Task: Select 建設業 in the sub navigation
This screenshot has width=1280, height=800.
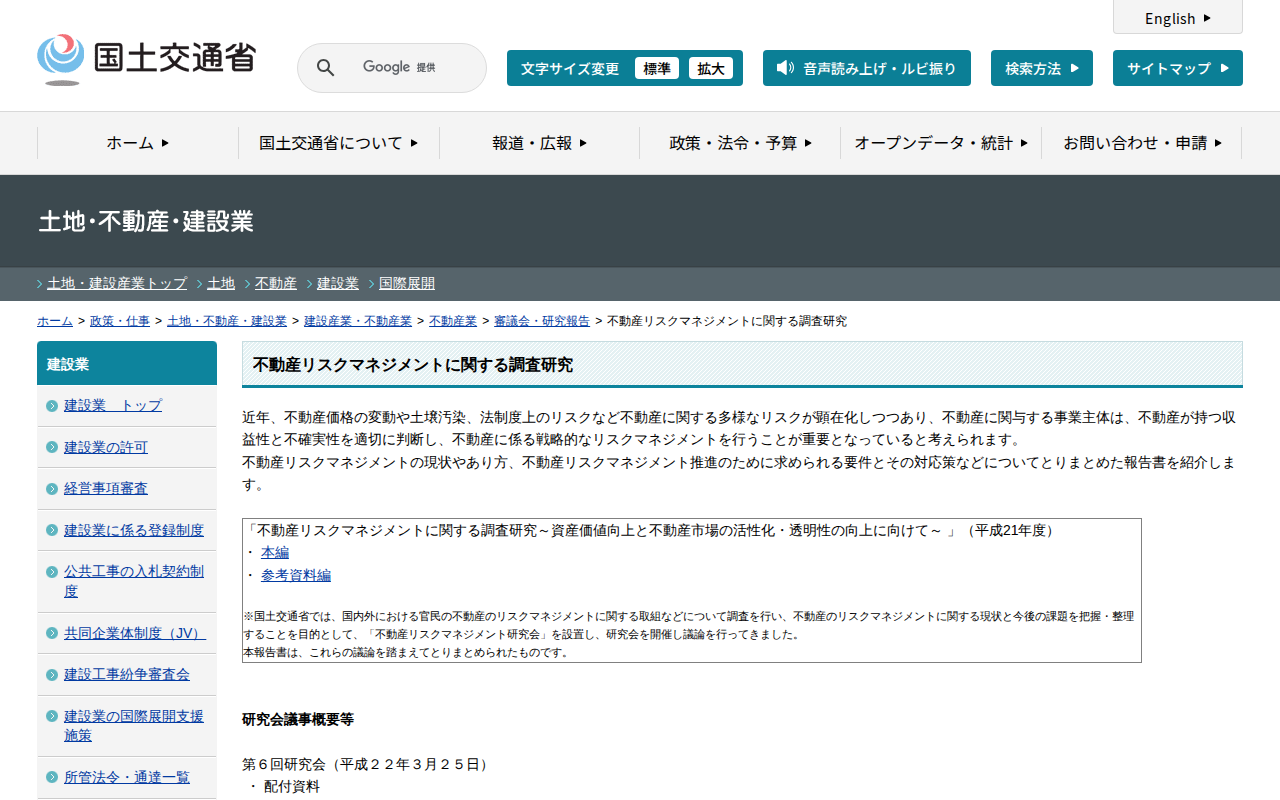Action: pos(338,283)
